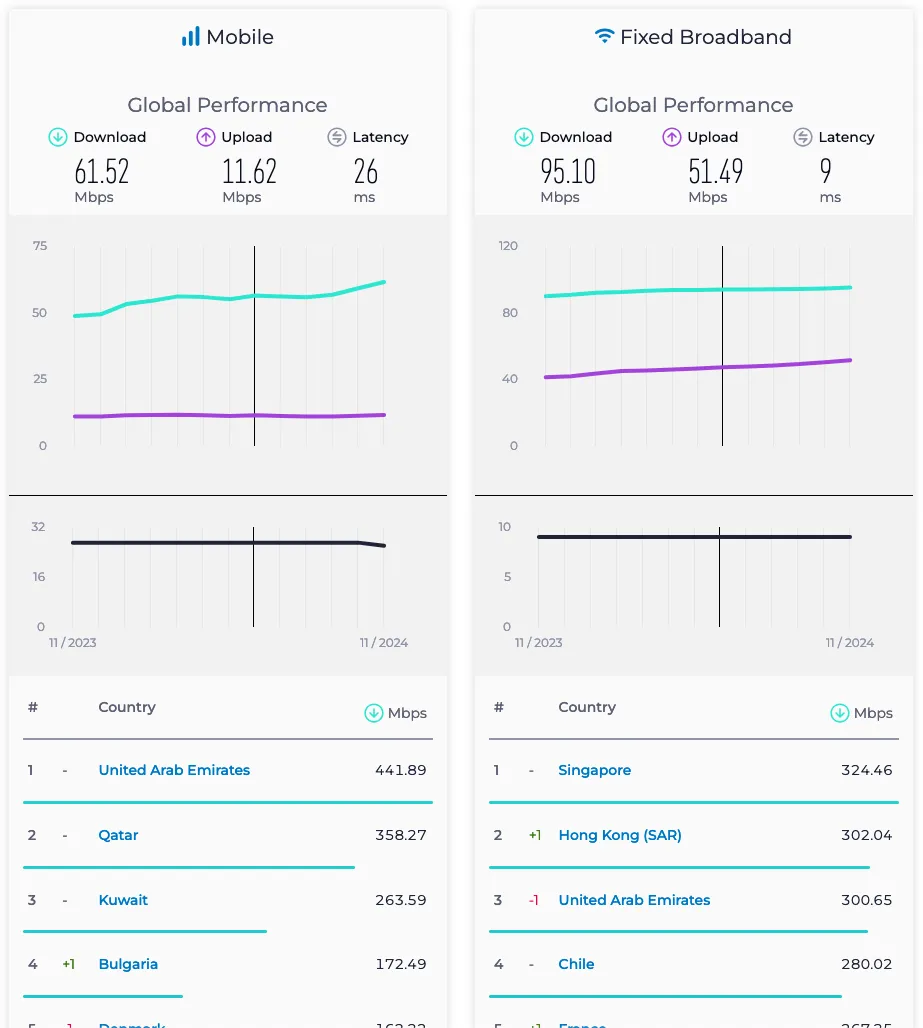Click the Mobile Upload arrow icon
Image resolution: width=923 pixels, height=1028 pixels.
(x=206, y=137)
